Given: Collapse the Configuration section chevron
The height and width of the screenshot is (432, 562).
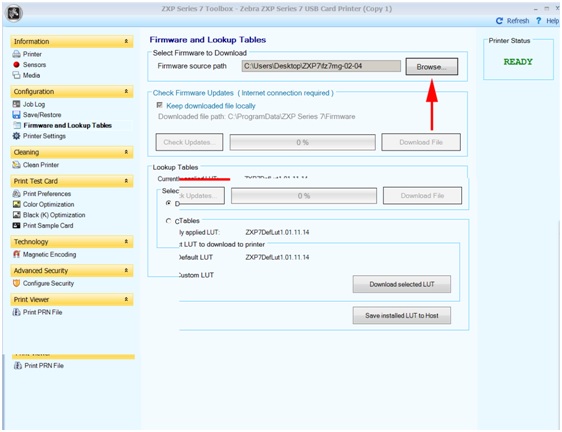Looking at the screenshot, I should point(126,92).
